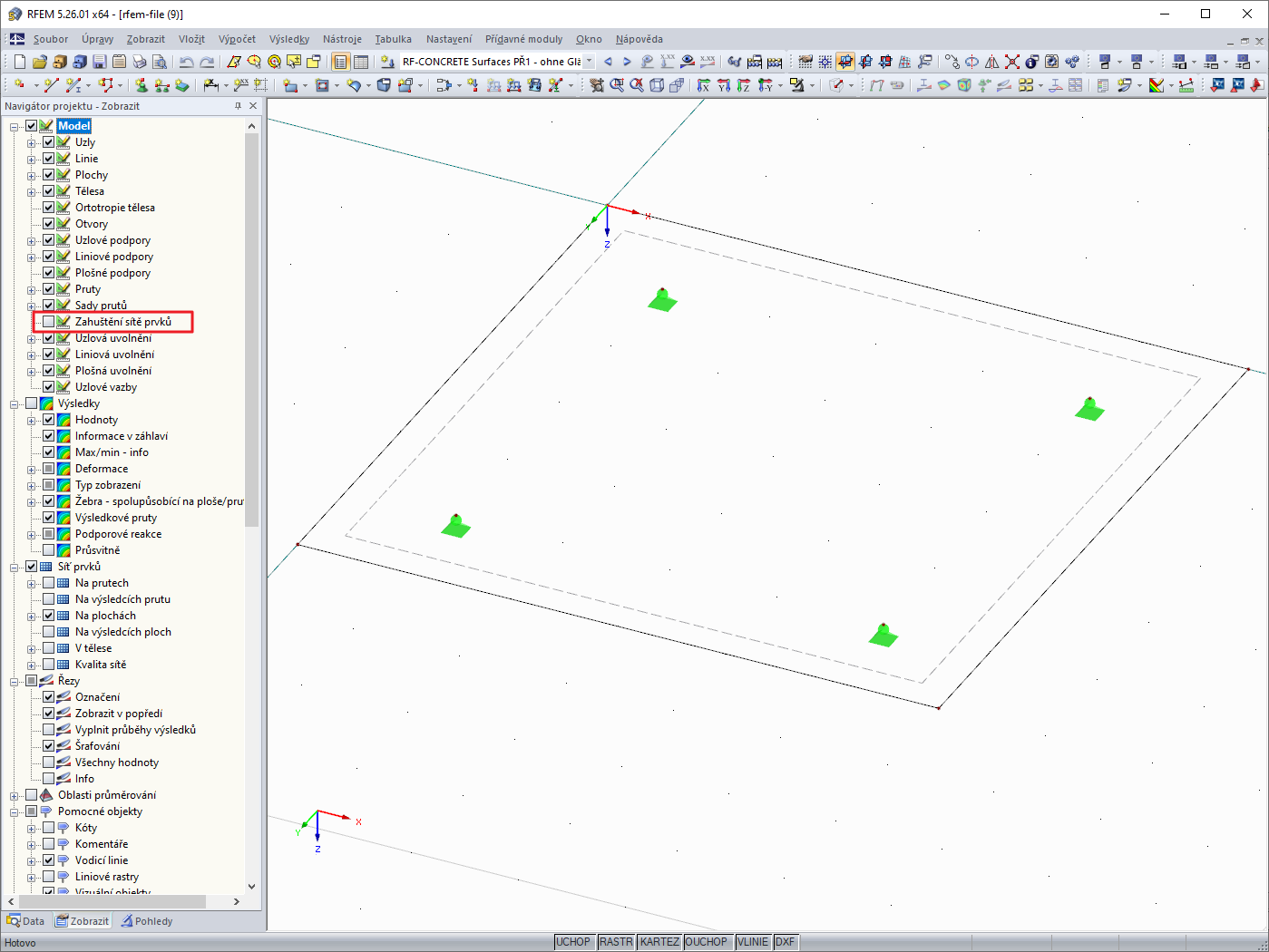Image resolution: width=1269 pixels, height=952 pixels.
Task: Save the model with floppy disk icon
Action: tap(99, 62)
